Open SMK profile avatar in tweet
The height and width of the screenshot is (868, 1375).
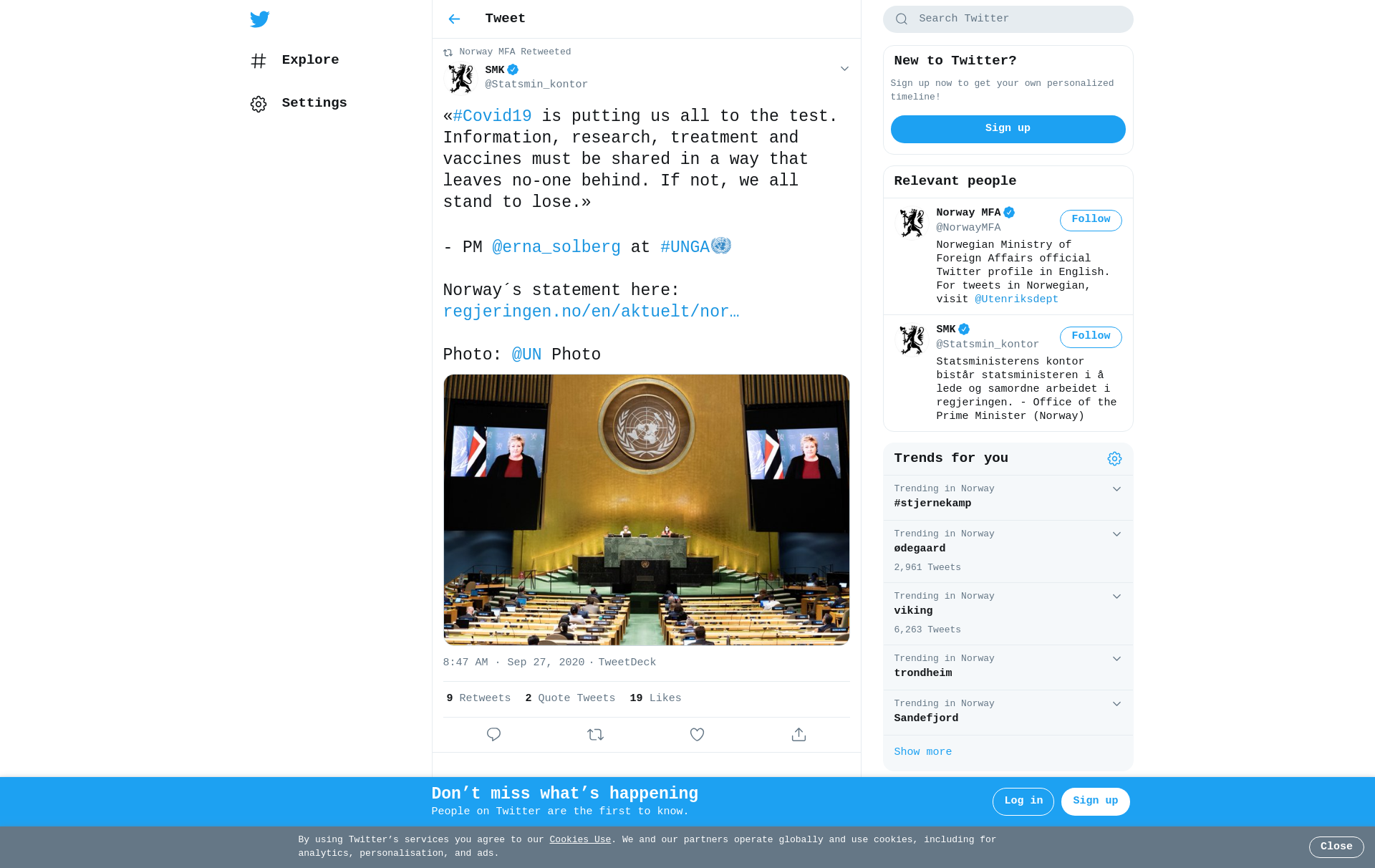click(460, 78)
